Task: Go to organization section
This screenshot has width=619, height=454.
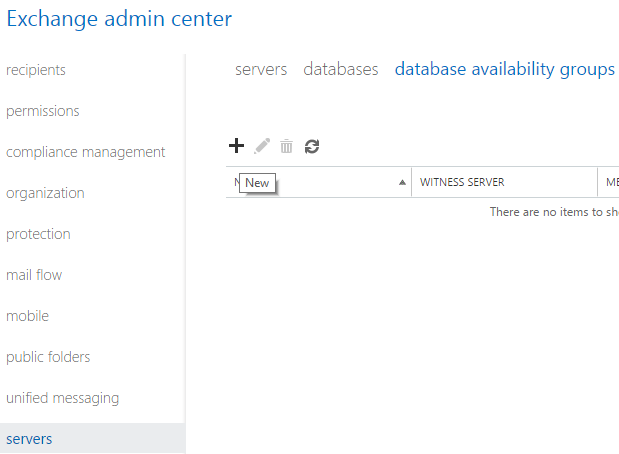Action: (x=45, y=193)
